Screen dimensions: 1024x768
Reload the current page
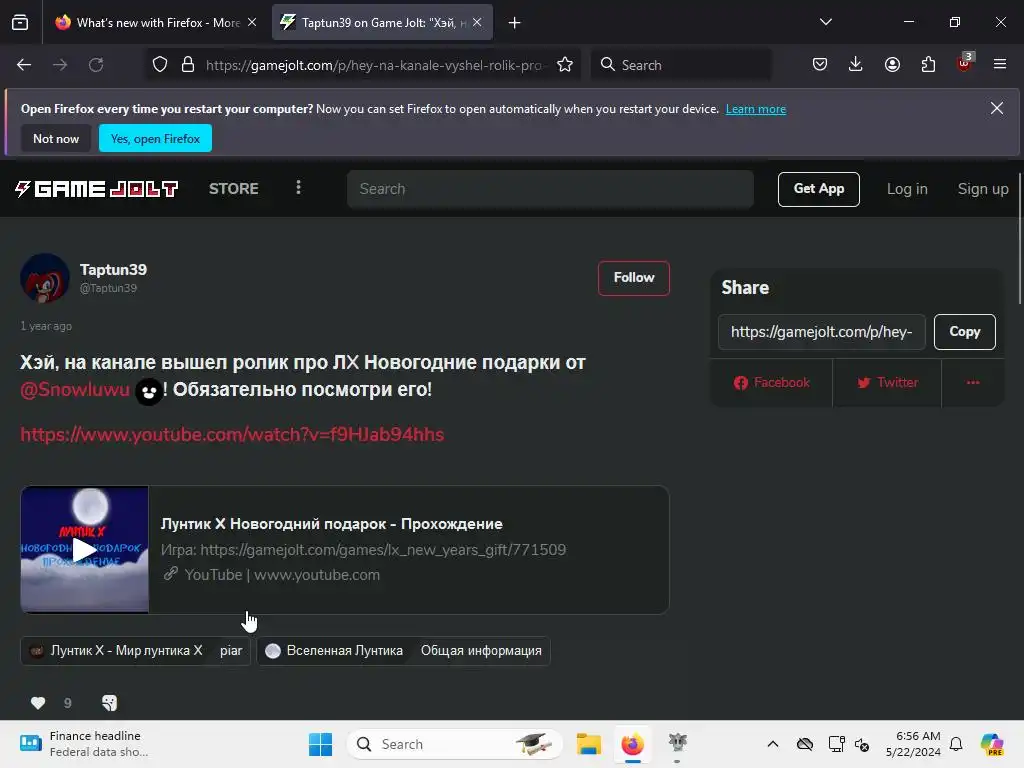[96, 65]
